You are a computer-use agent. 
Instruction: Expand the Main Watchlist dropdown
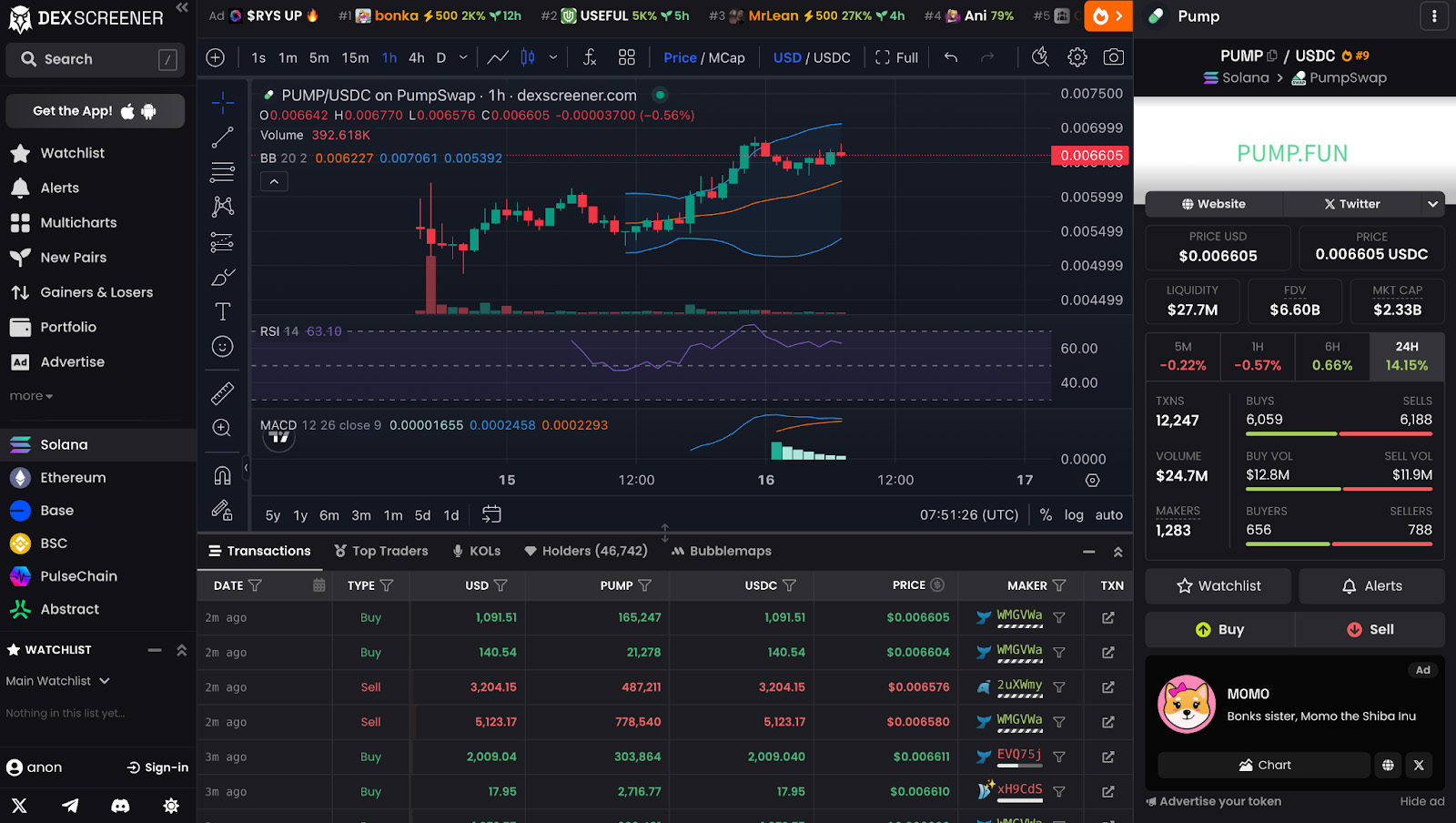coord(59,680)
